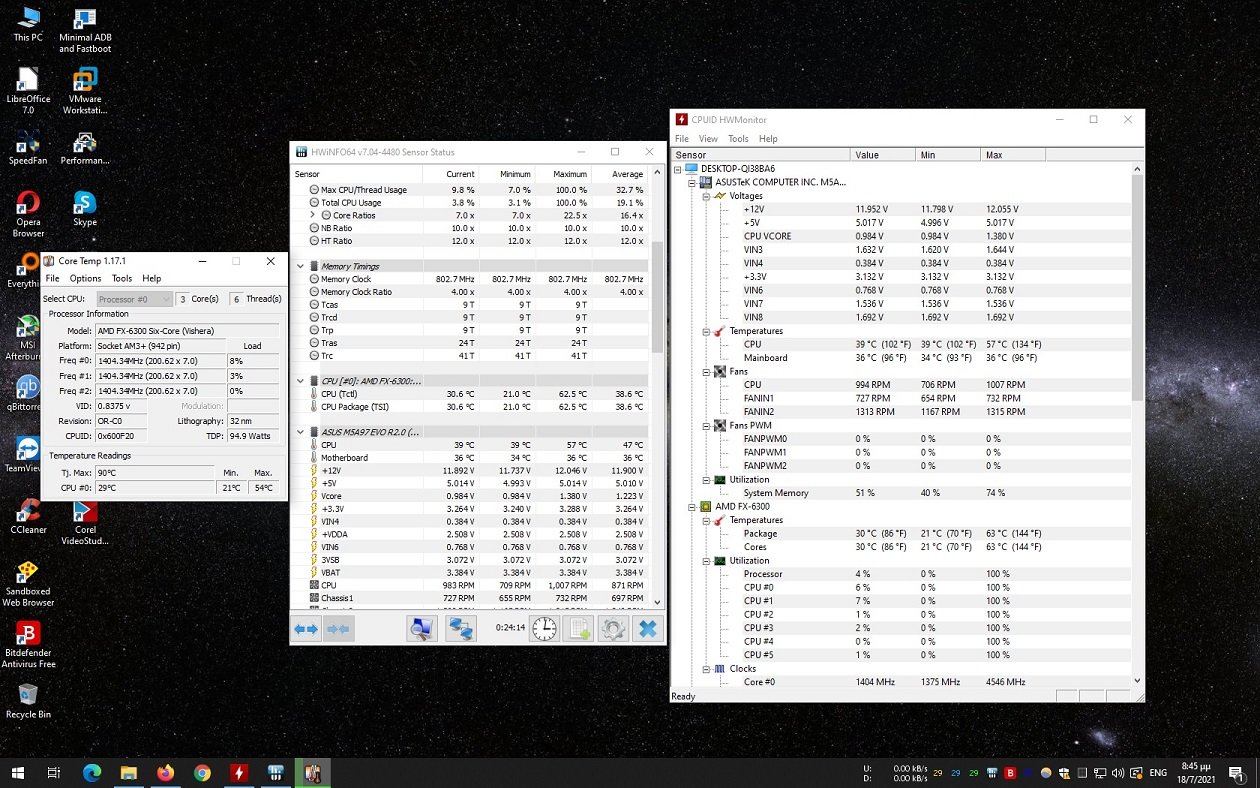
Task: Click the clock reset icon in HWiNFO64
Action: coord(544,629)
